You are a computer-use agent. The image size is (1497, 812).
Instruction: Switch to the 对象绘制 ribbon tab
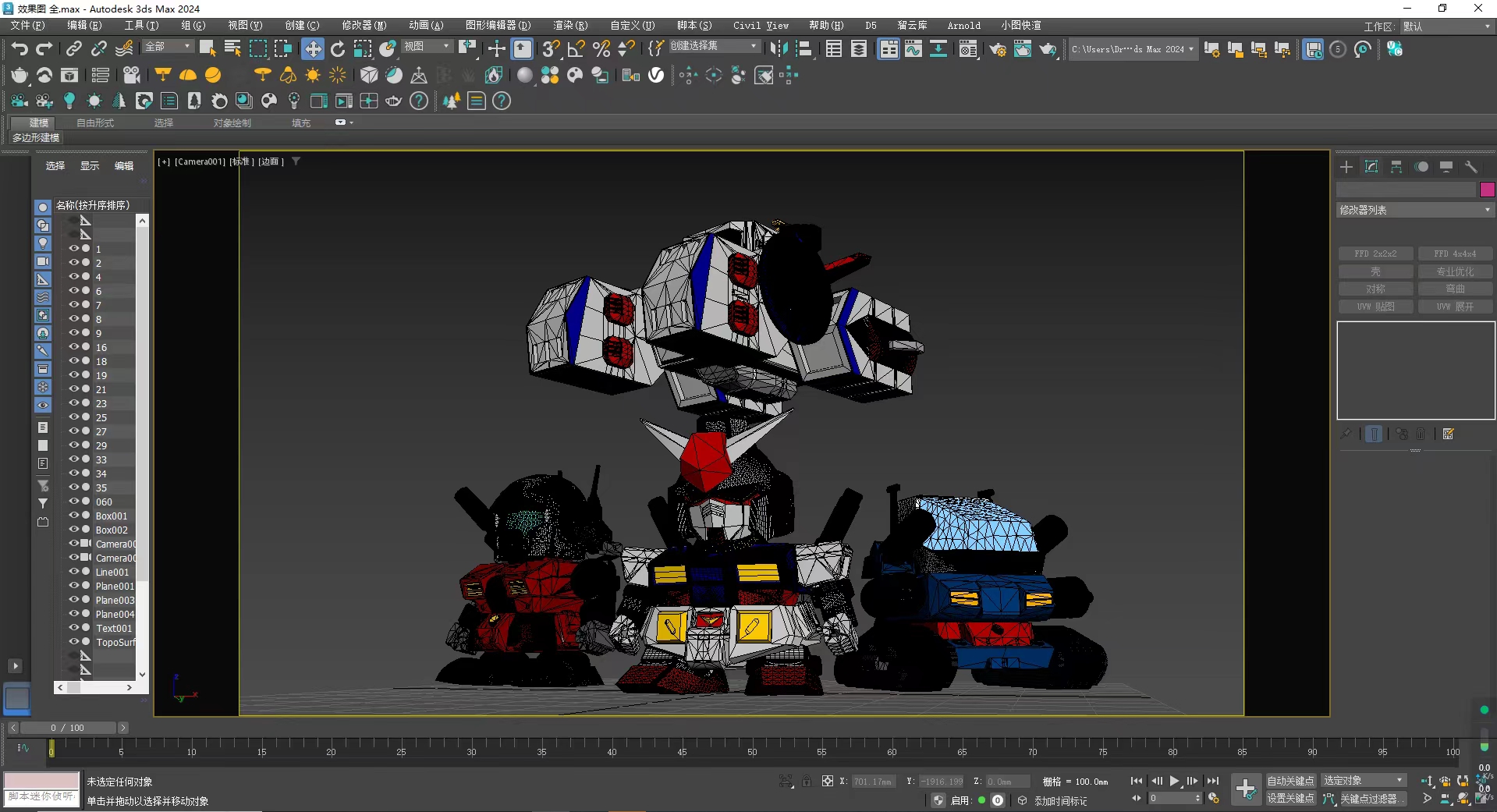(x=232, y=123)
